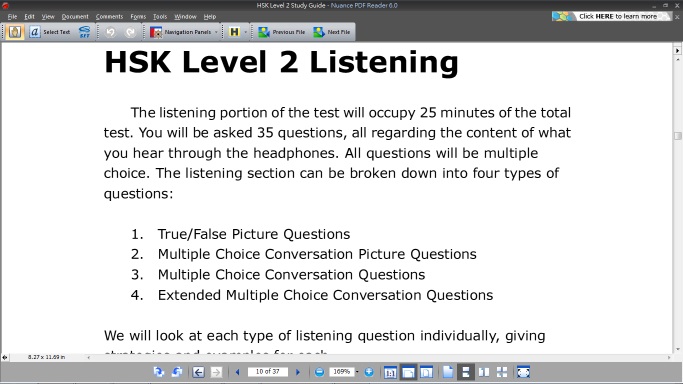Select Single Page layout
Screen dimensions: 683x384
tap(448, 372)
